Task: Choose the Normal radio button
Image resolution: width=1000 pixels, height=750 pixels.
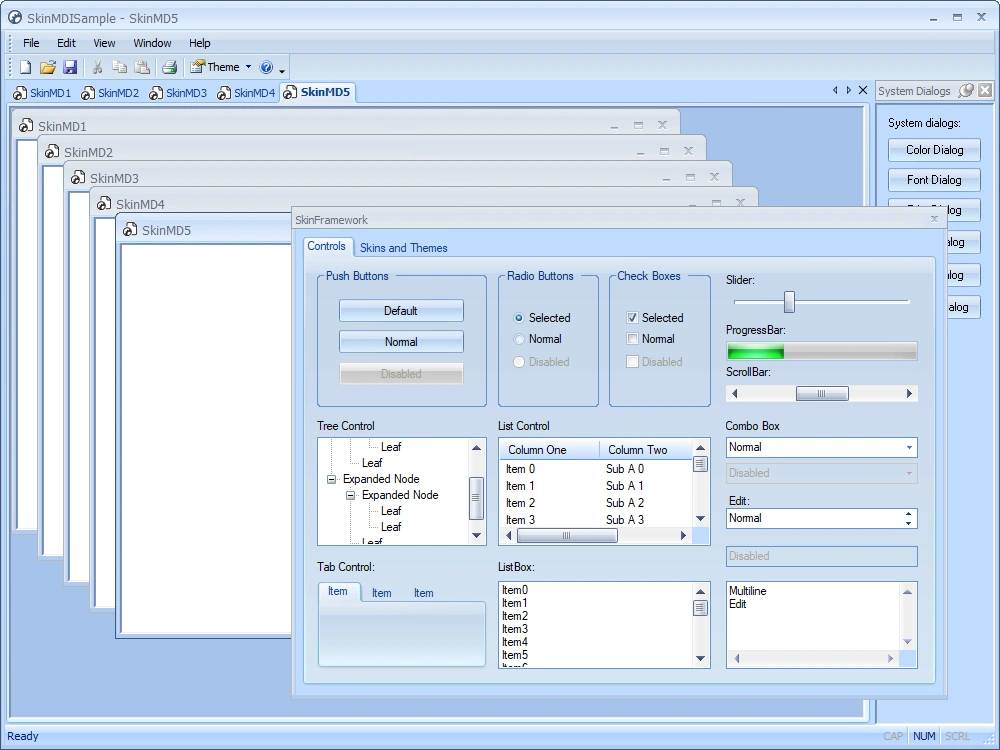Action: (x=519, y=339)
